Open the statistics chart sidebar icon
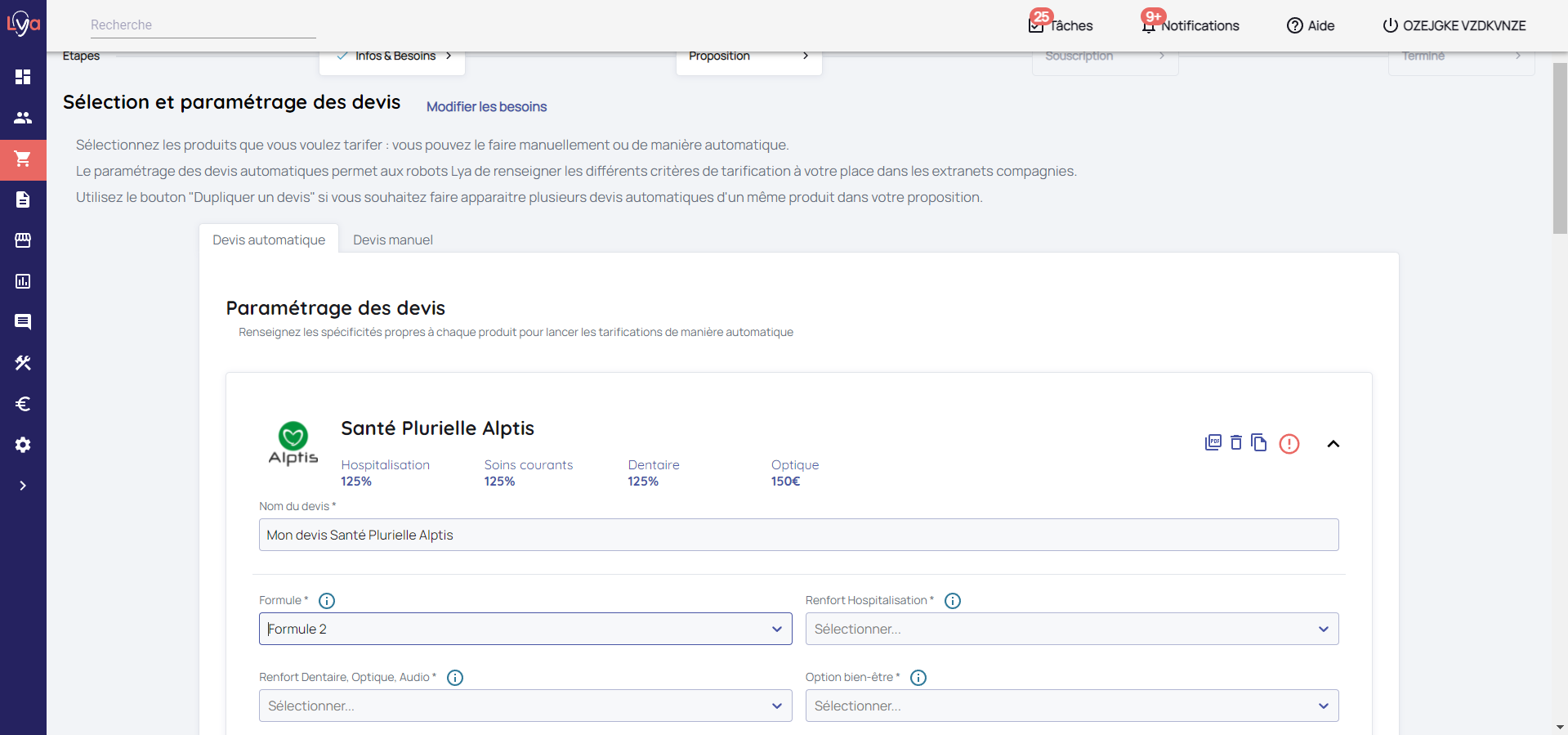 click(x=23, y=281)
